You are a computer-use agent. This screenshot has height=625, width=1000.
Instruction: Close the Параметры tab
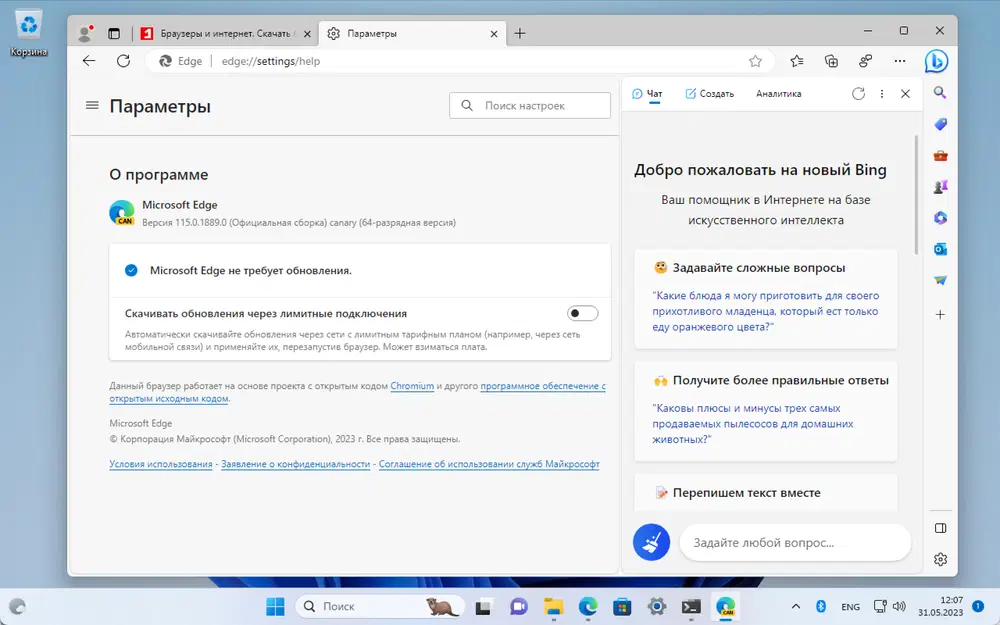point(494,34)
